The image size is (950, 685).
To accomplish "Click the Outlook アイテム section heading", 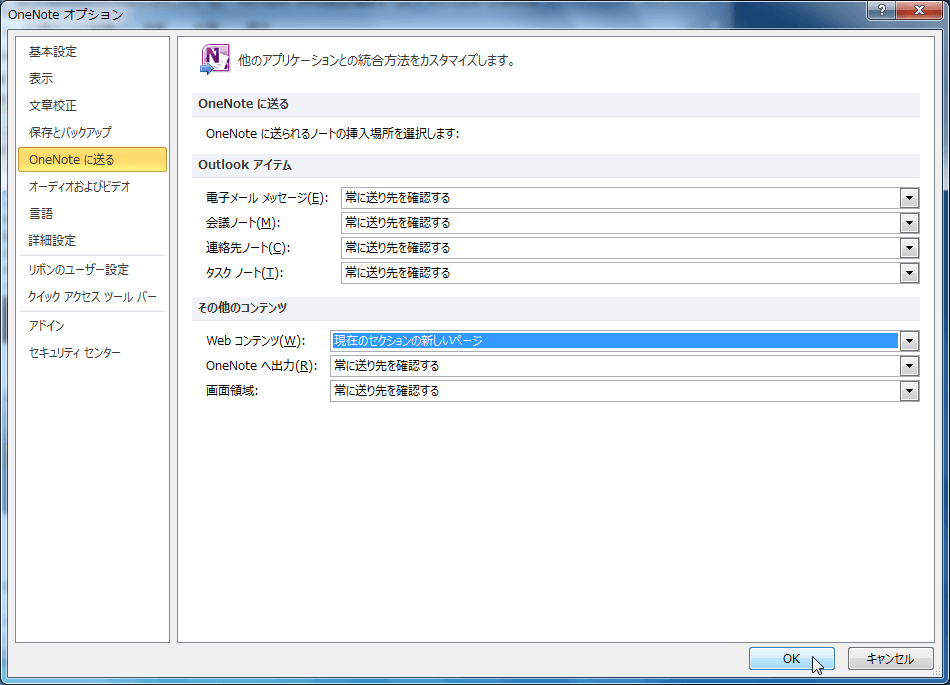I will 245,165.
